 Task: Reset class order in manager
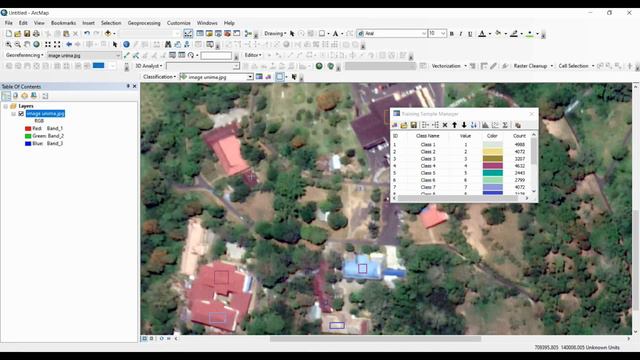click(x=474, y=125)
